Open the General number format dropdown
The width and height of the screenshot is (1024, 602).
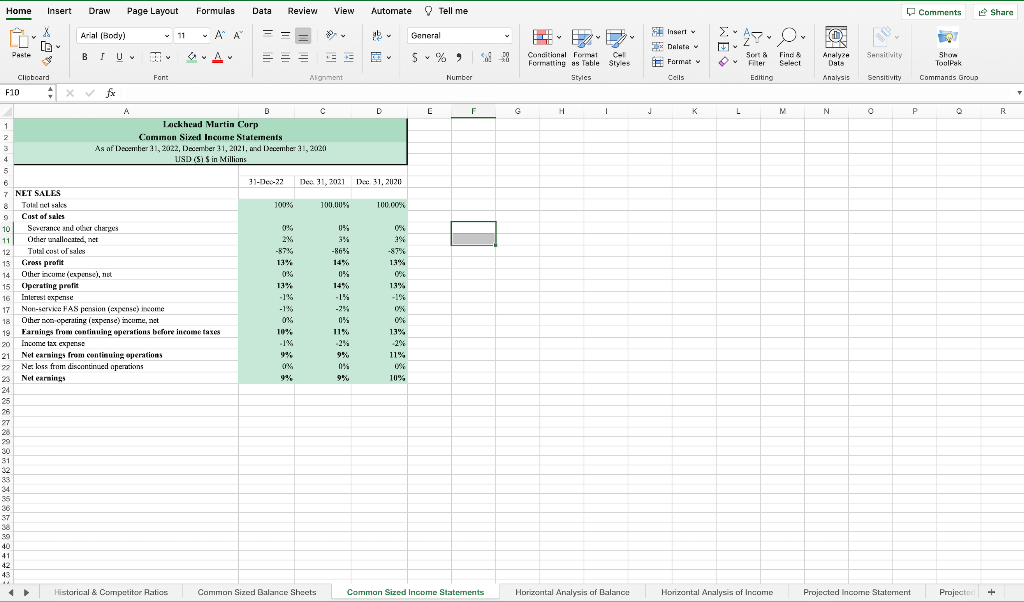(x=459, y=33)
